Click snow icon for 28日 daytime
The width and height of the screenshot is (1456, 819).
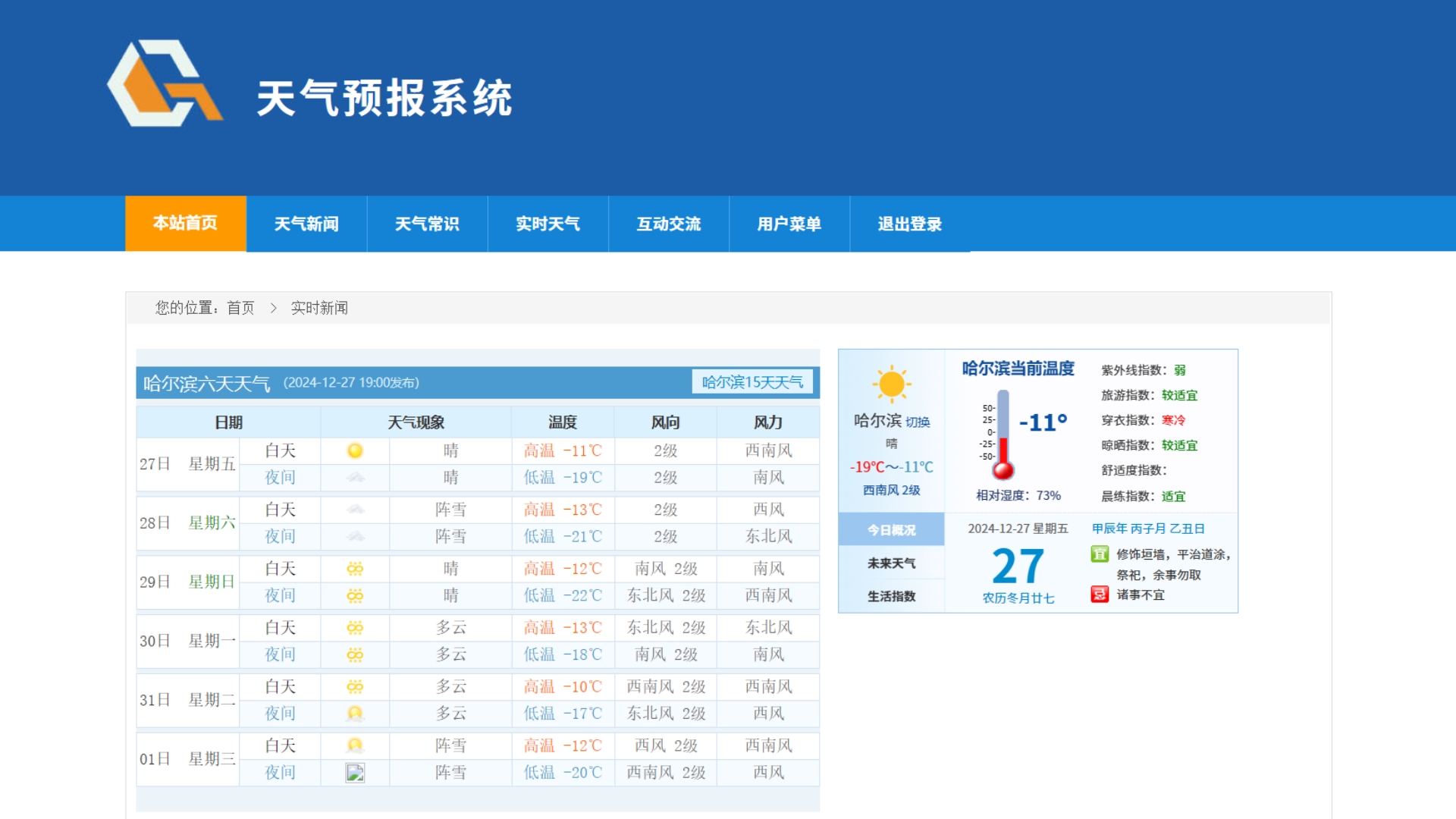coord(355,510)
